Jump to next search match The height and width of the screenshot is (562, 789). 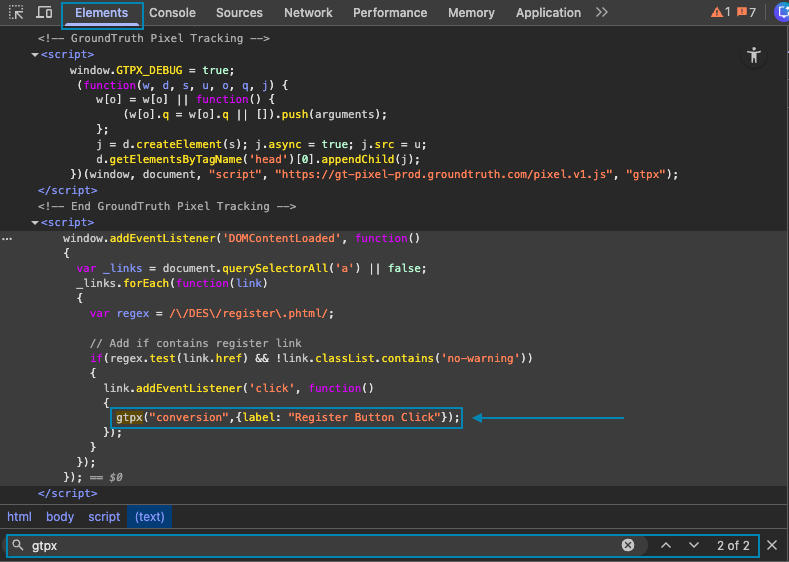pos(693,545)
